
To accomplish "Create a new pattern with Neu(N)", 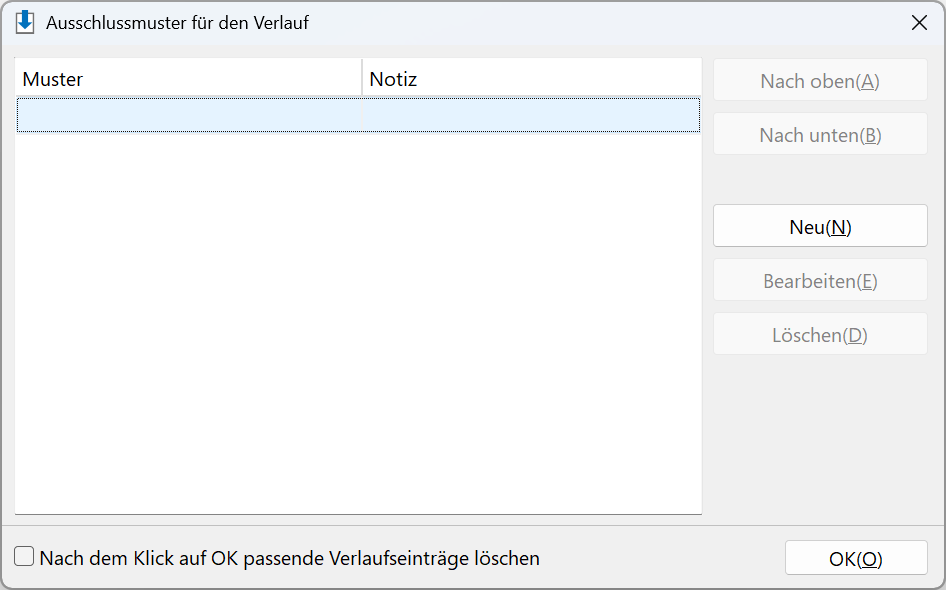I will tap(820, 226).
